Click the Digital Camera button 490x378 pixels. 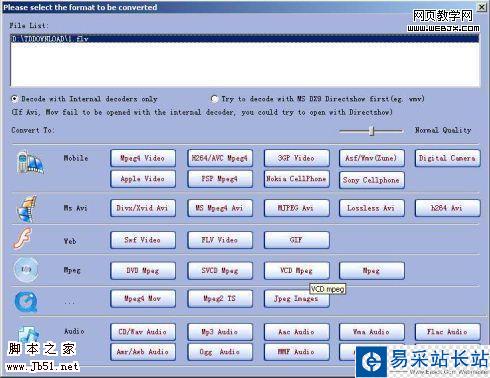pos(448,158)
